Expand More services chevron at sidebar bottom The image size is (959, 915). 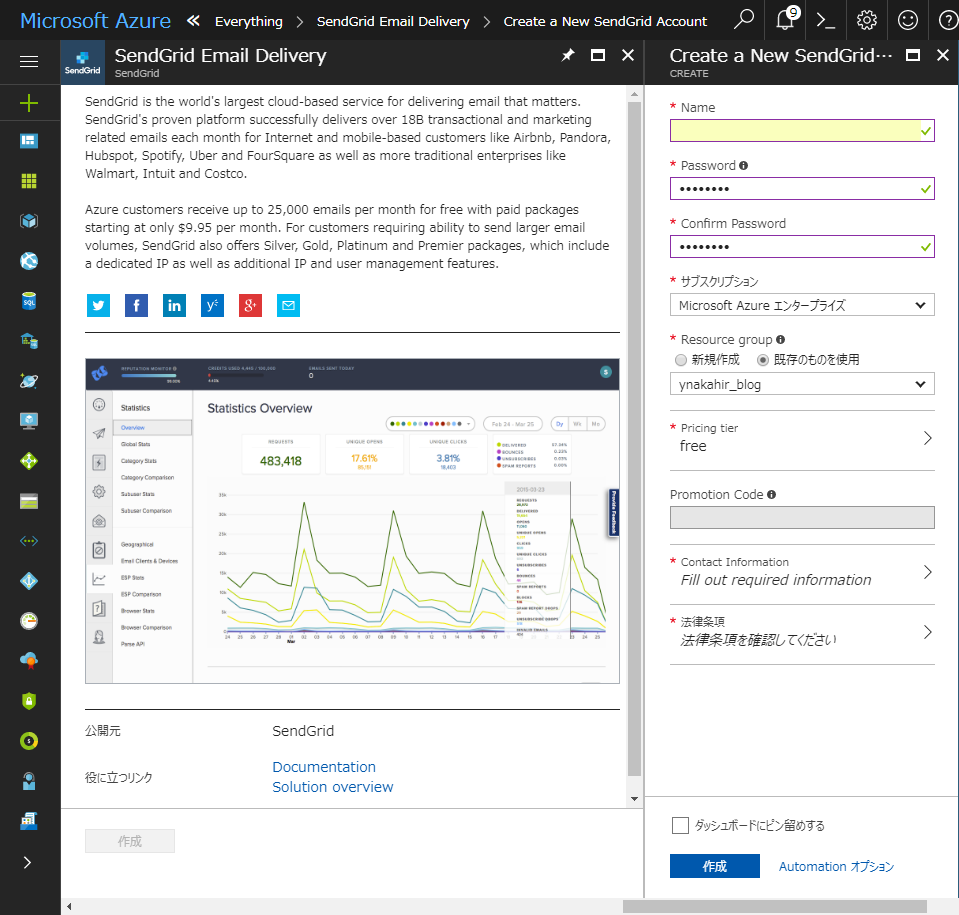[x=27, y=862]
